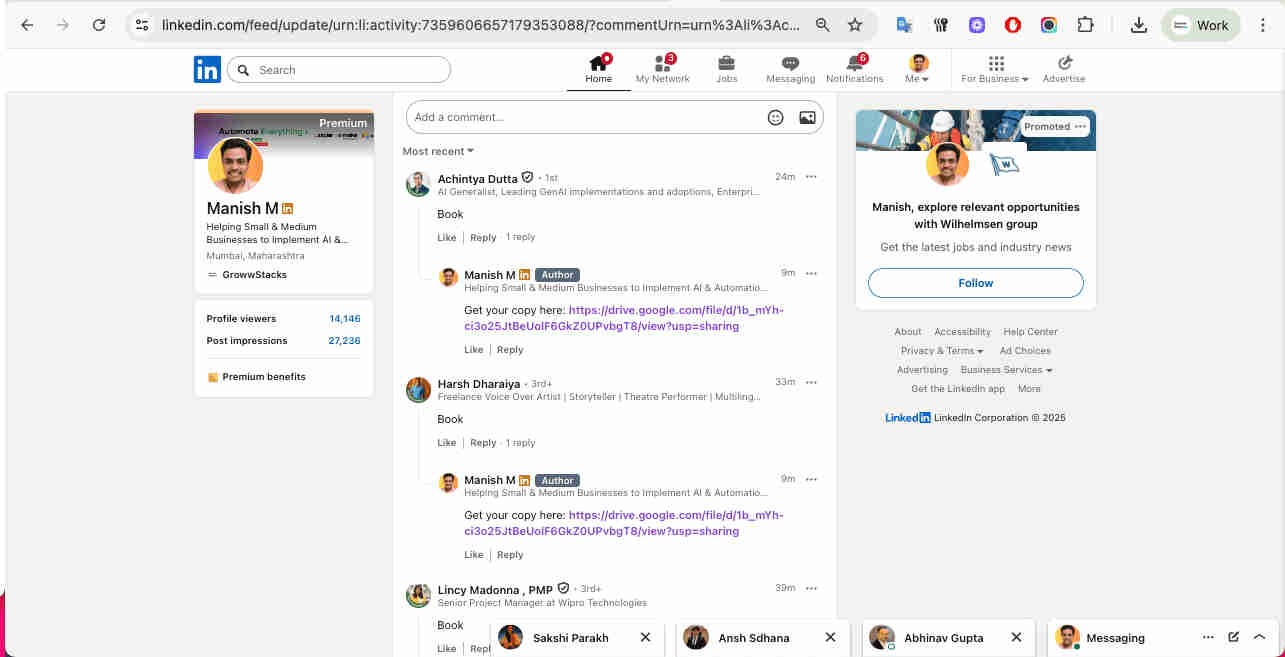Open Post impressions stats
The width and height of the screenshot is (1285, 657).
[x=283, y=341]
